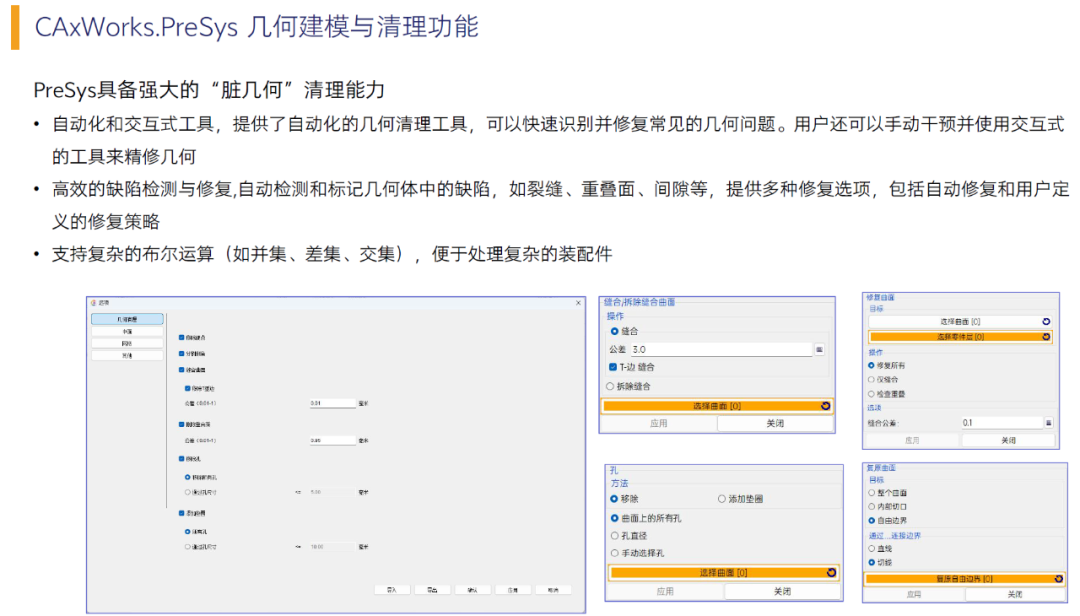Viewport: 1080px width, 616px height.
Task: Select the 内部切口 target radio
Action: (x=872, y=507)
